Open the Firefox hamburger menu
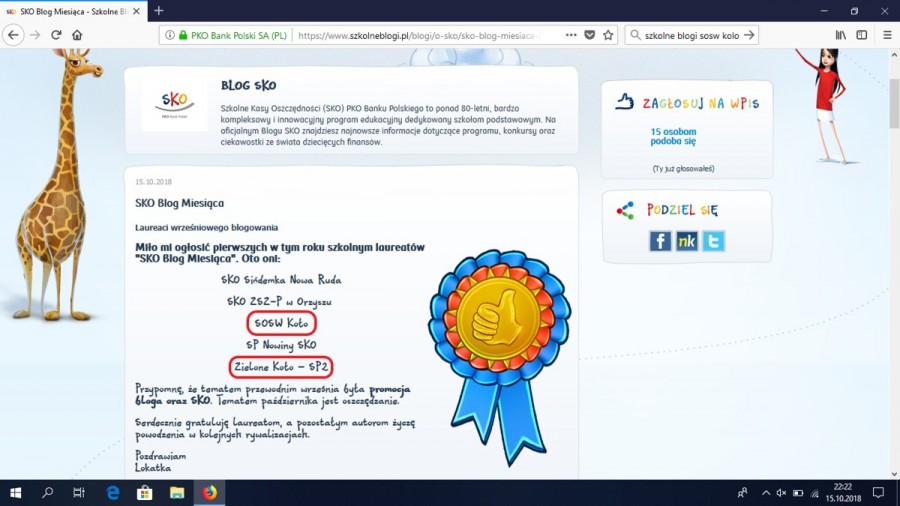This screenshot has width=900, height=506. 887,35
